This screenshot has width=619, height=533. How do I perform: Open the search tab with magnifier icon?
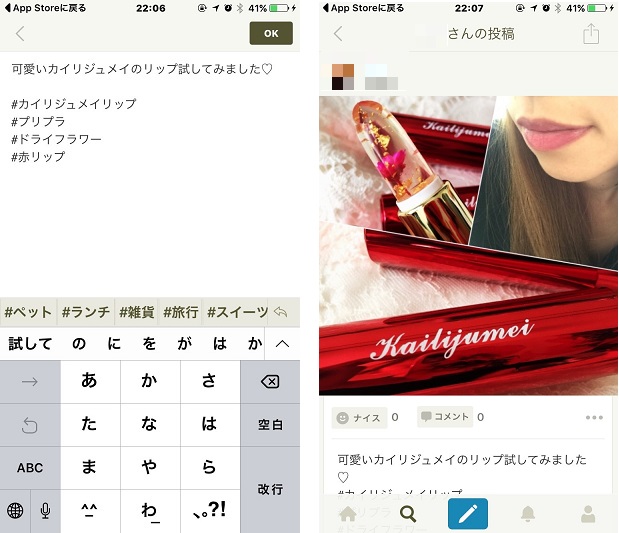(408, 514)
